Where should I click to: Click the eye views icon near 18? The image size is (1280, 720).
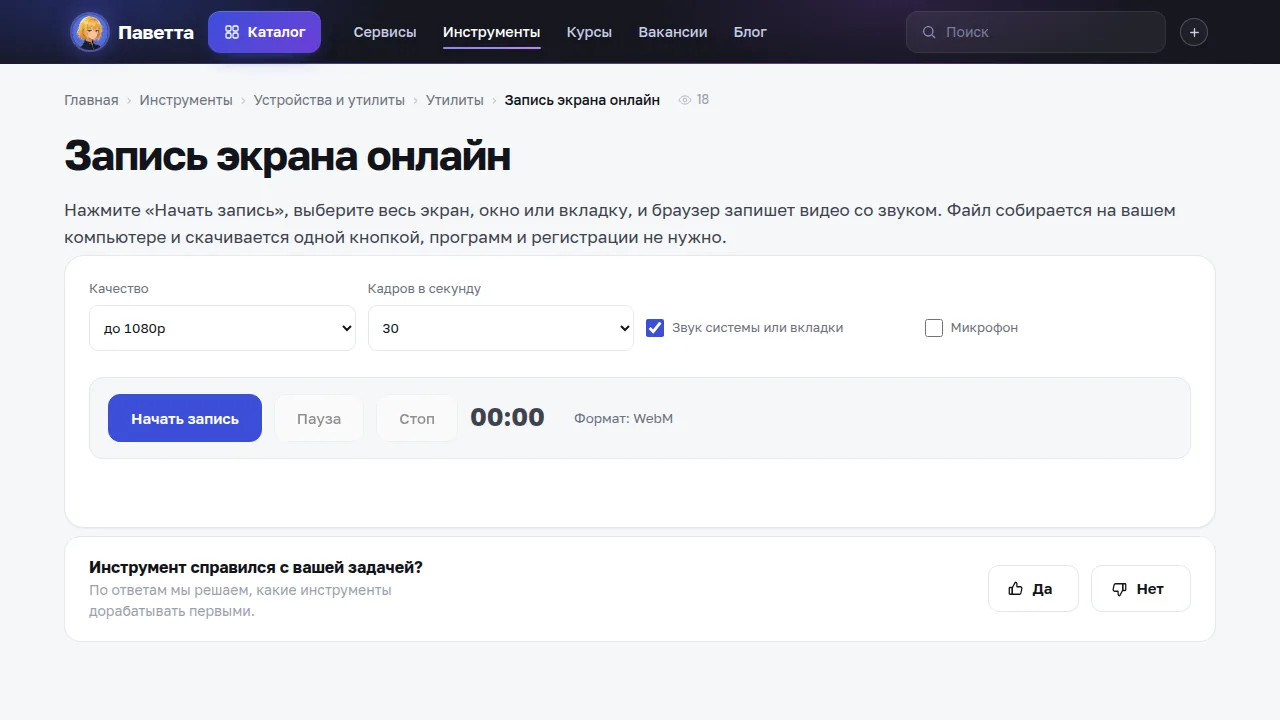(685, 100)
